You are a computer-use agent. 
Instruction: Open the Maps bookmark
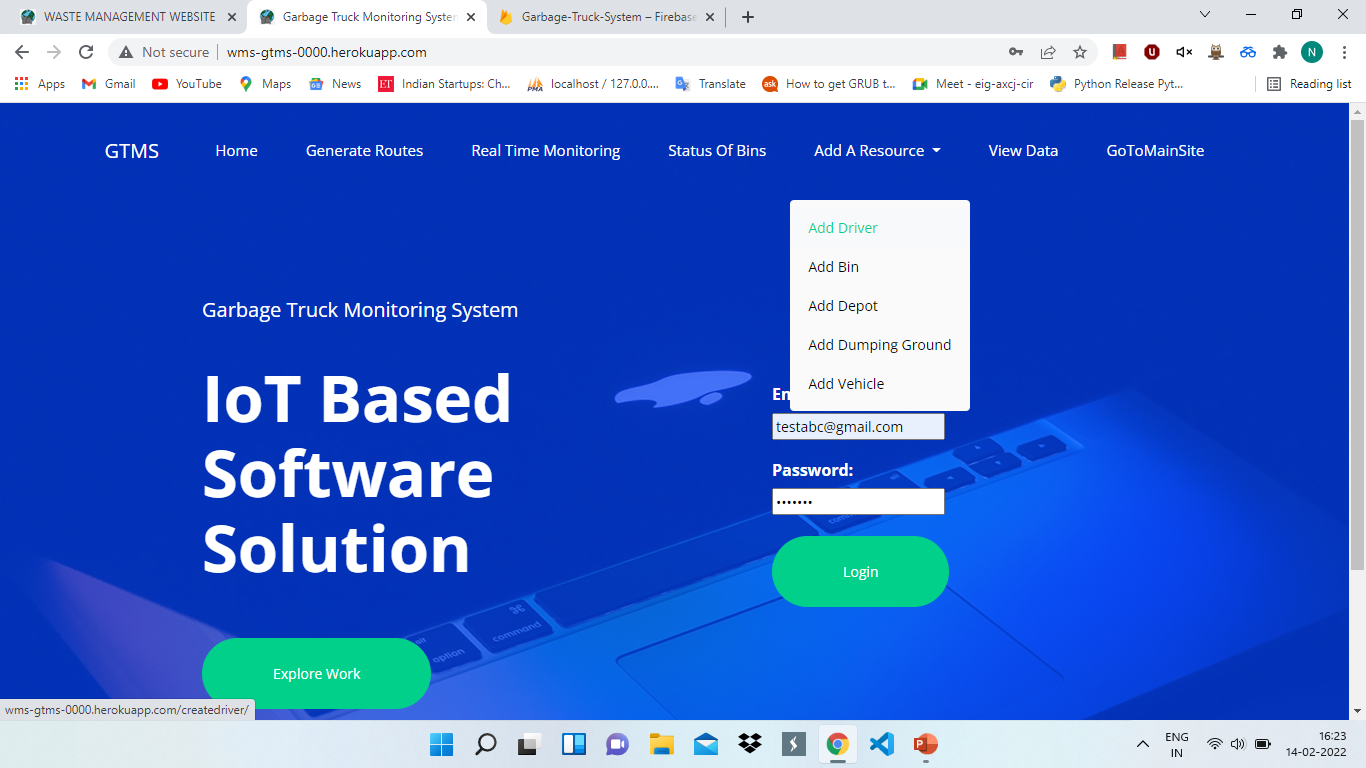point(265,84)
